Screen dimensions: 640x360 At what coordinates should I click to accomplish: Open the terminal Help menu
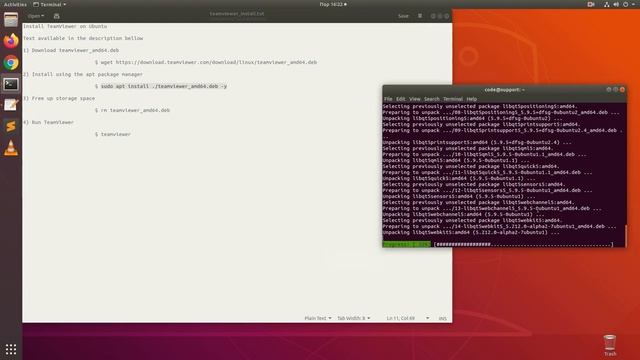click(471, 99)
